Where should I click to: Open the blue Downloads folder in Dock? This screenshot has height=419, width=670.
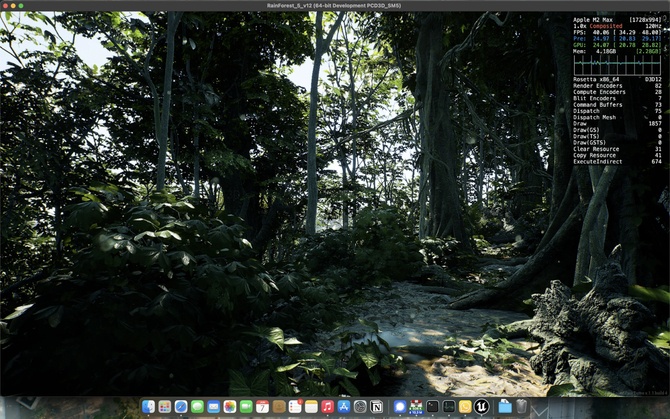pos(505,407)
